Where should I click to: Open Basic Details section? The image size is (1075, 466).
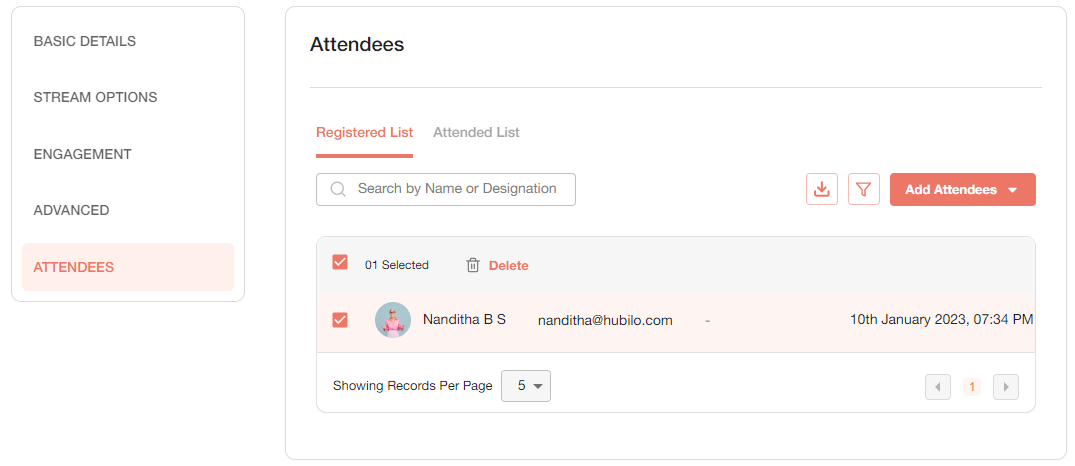pos(84,41)
